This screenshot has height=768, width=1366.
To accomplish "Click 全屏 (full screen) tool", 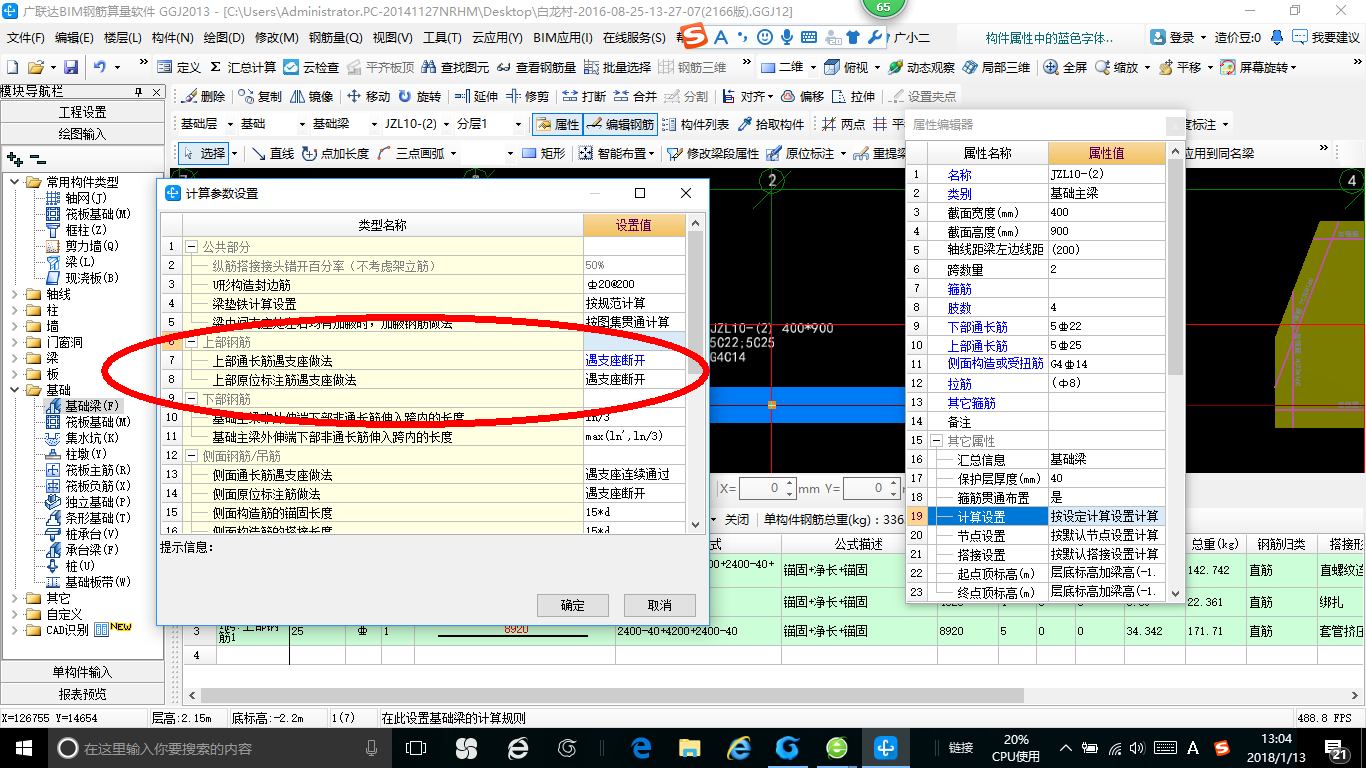I will click(1065, 67).
